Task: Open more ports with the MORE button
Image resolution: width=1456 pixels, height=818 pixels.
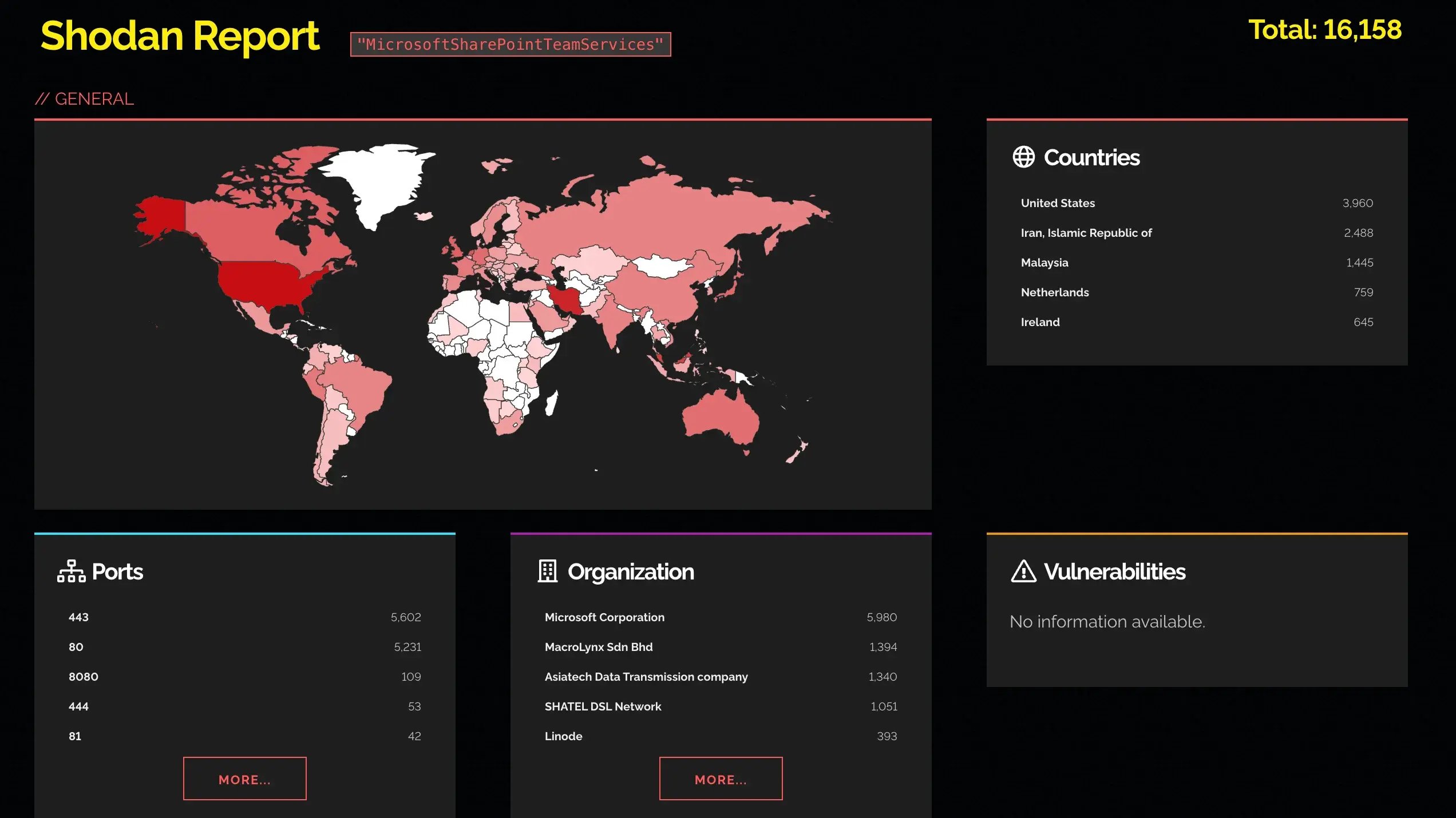Action: tap(245, 779)
